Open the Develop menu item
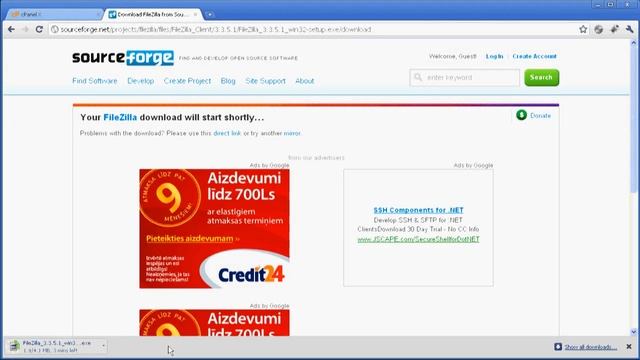This screenshot has width=640, height=360. [x=141, y=81]
